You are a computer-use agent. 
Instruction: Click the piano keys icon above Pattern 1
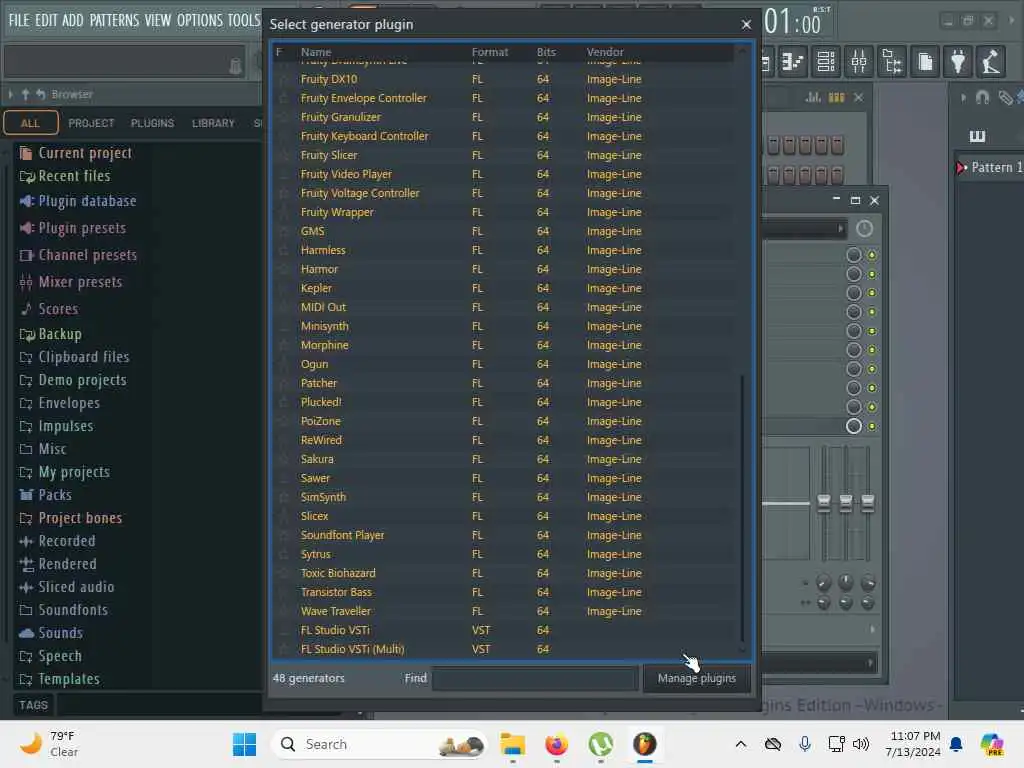tap(977, 136)
